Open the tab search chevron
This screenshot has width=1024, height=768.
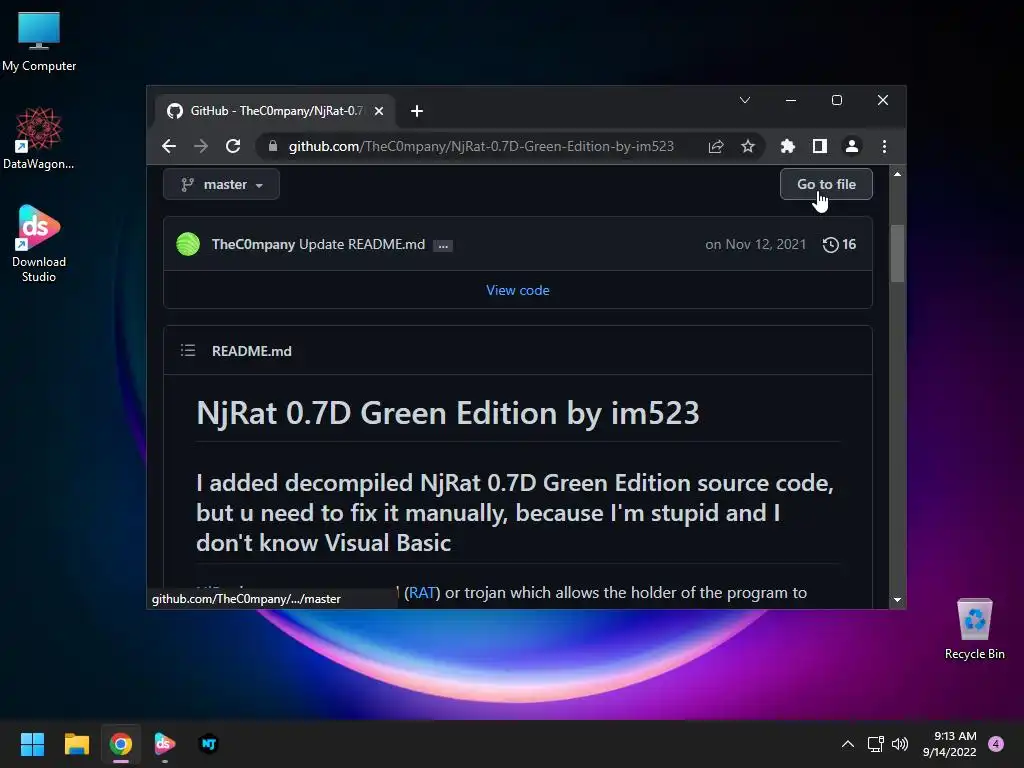pos(744,100)
